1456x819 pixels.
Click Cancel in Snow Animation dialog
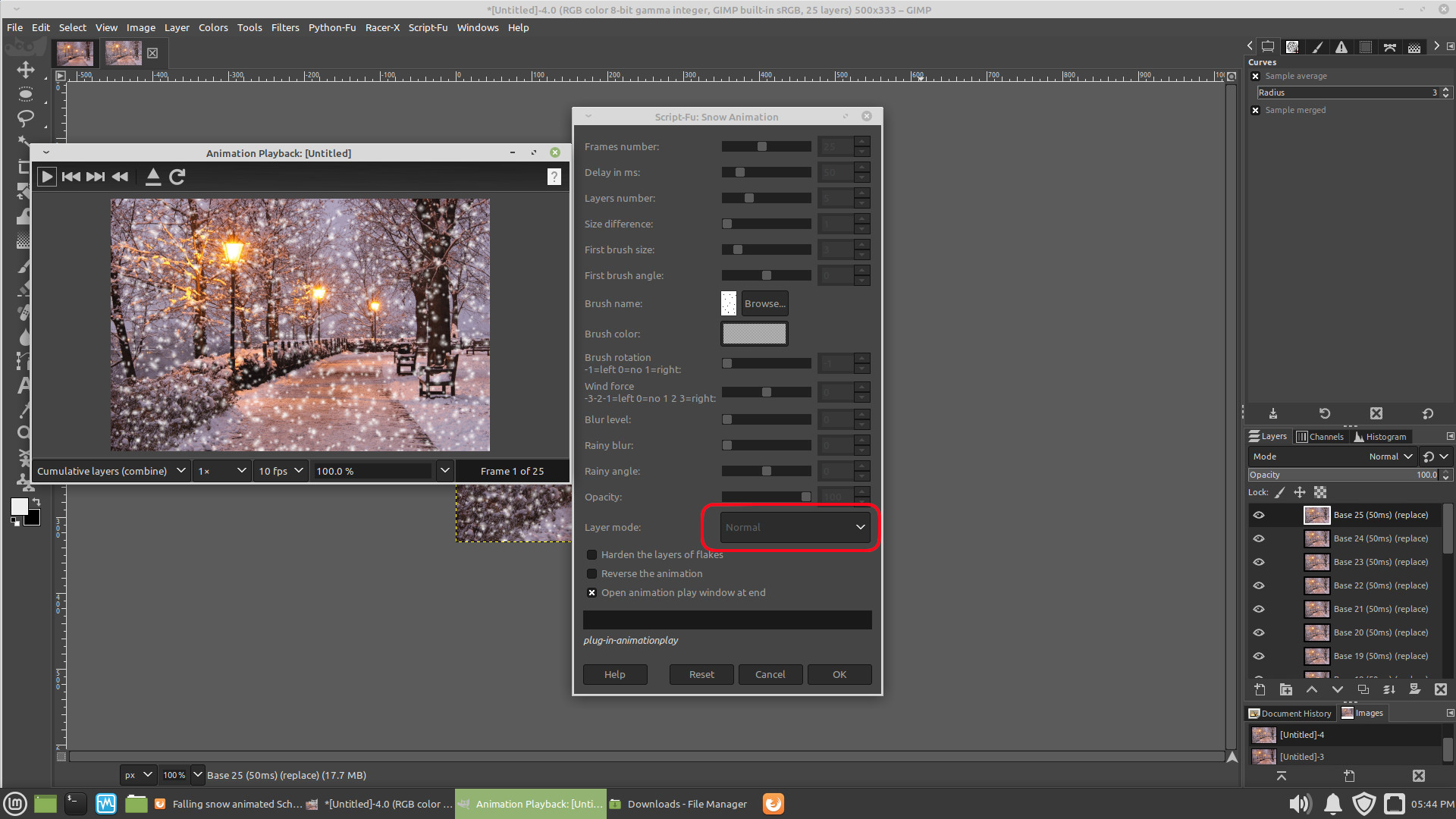(770, 674)
